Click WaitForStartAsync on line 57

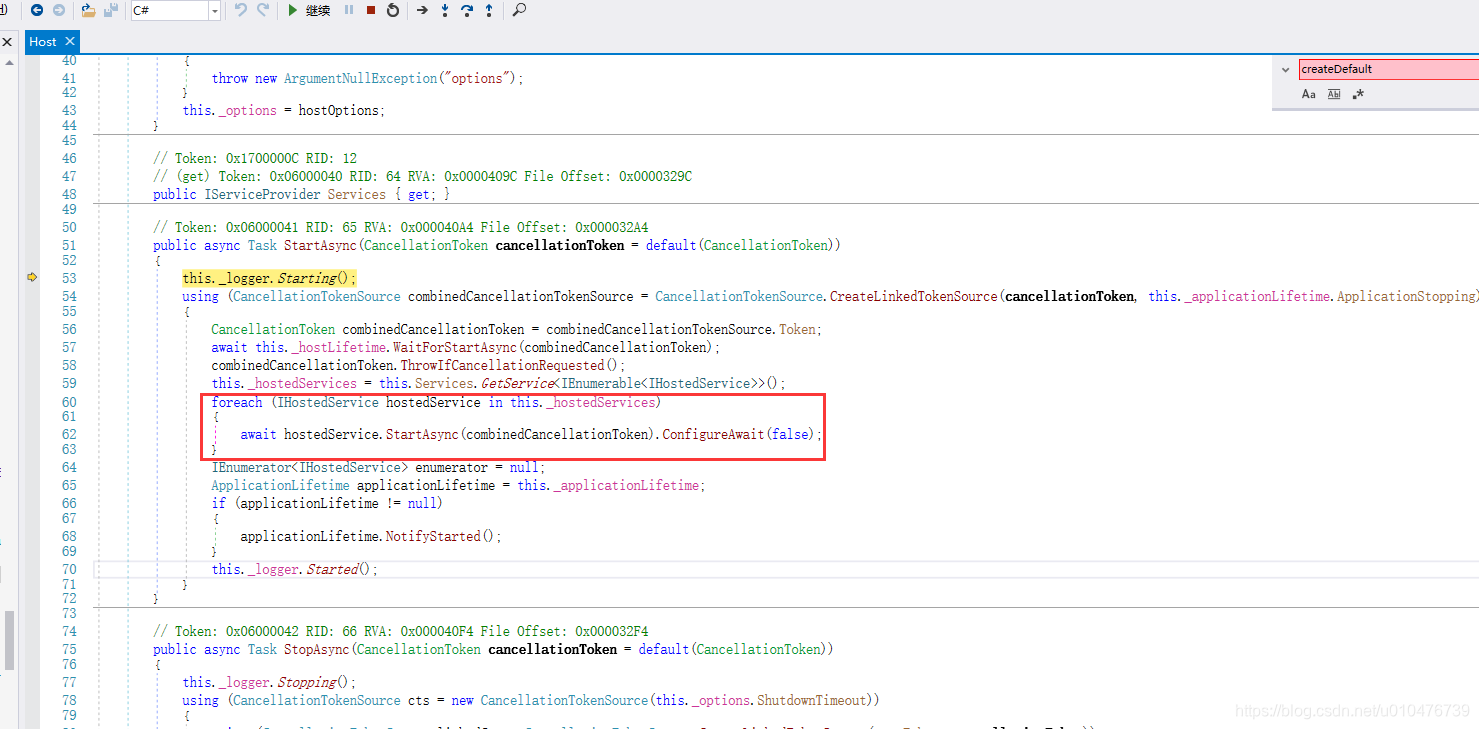click(452, 347)
